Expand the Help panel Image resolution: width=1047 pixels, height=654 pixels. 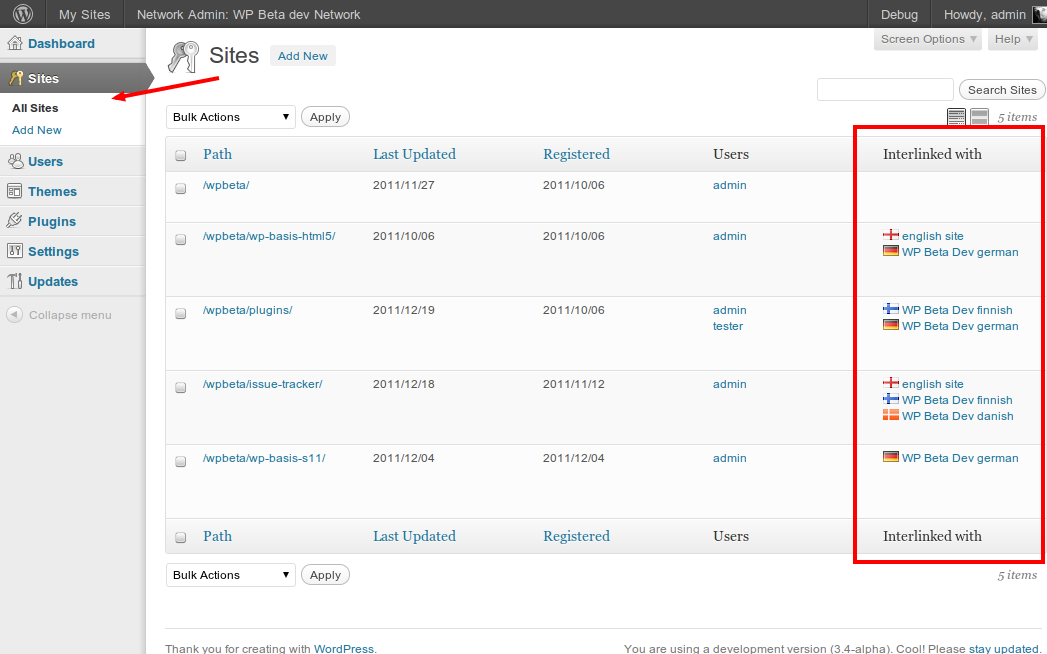[1013, 39]
